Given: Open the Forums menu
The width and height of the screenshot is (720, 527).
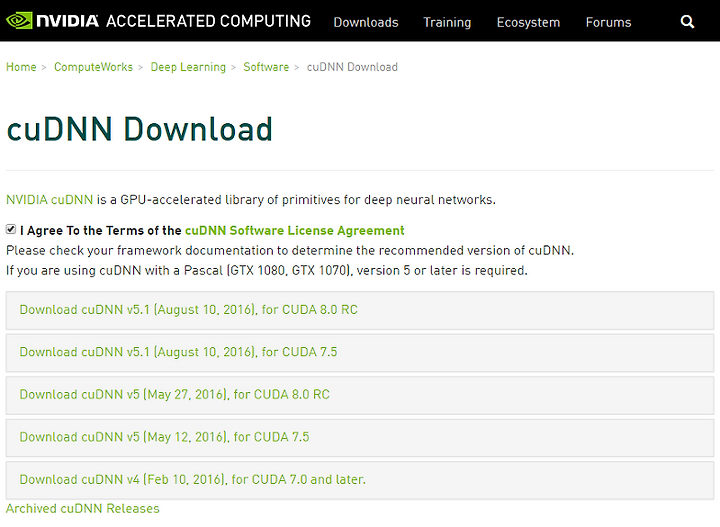Looking at the screenshot, I should pyautogui.click(x=608, y=22).
